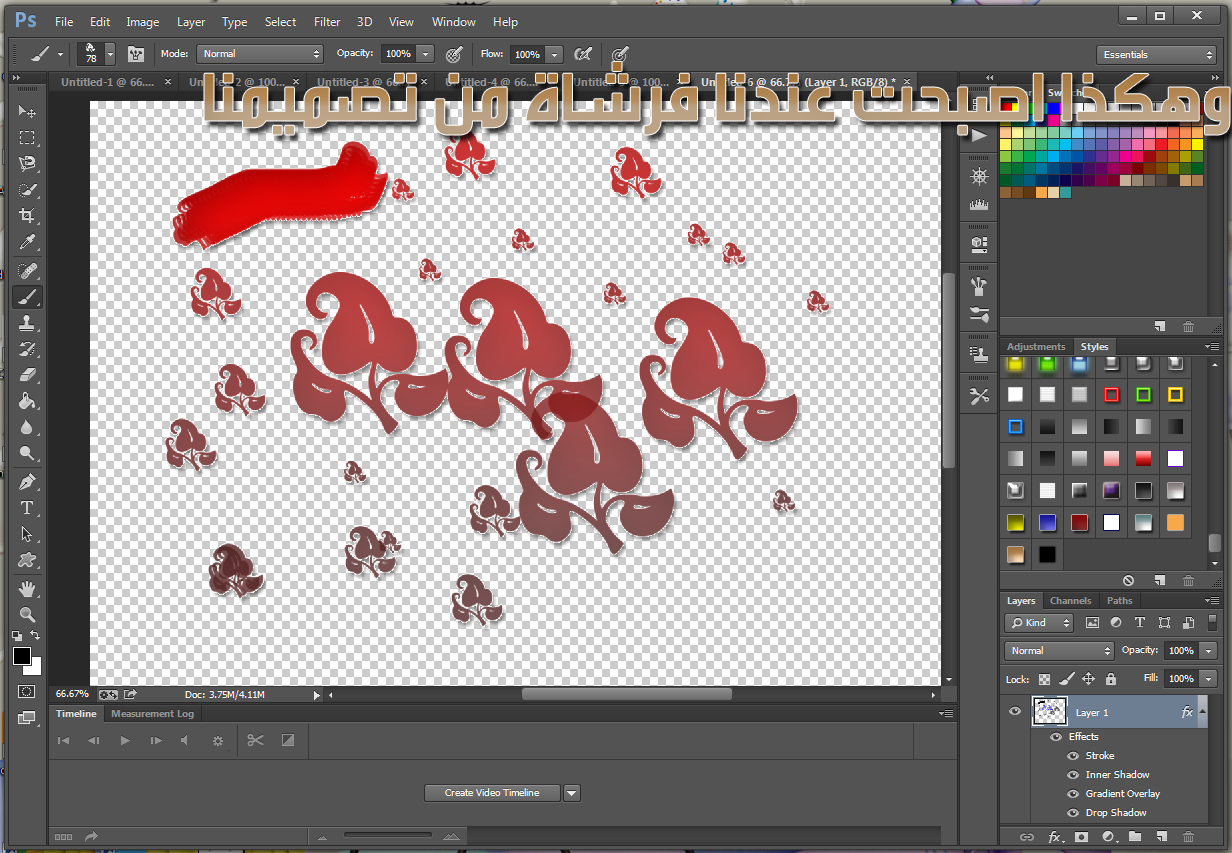Image resolution: width=1232 pixels, height=853 pixels.
Task: Select the Hand tool
Action: click(x=27, y=587)
